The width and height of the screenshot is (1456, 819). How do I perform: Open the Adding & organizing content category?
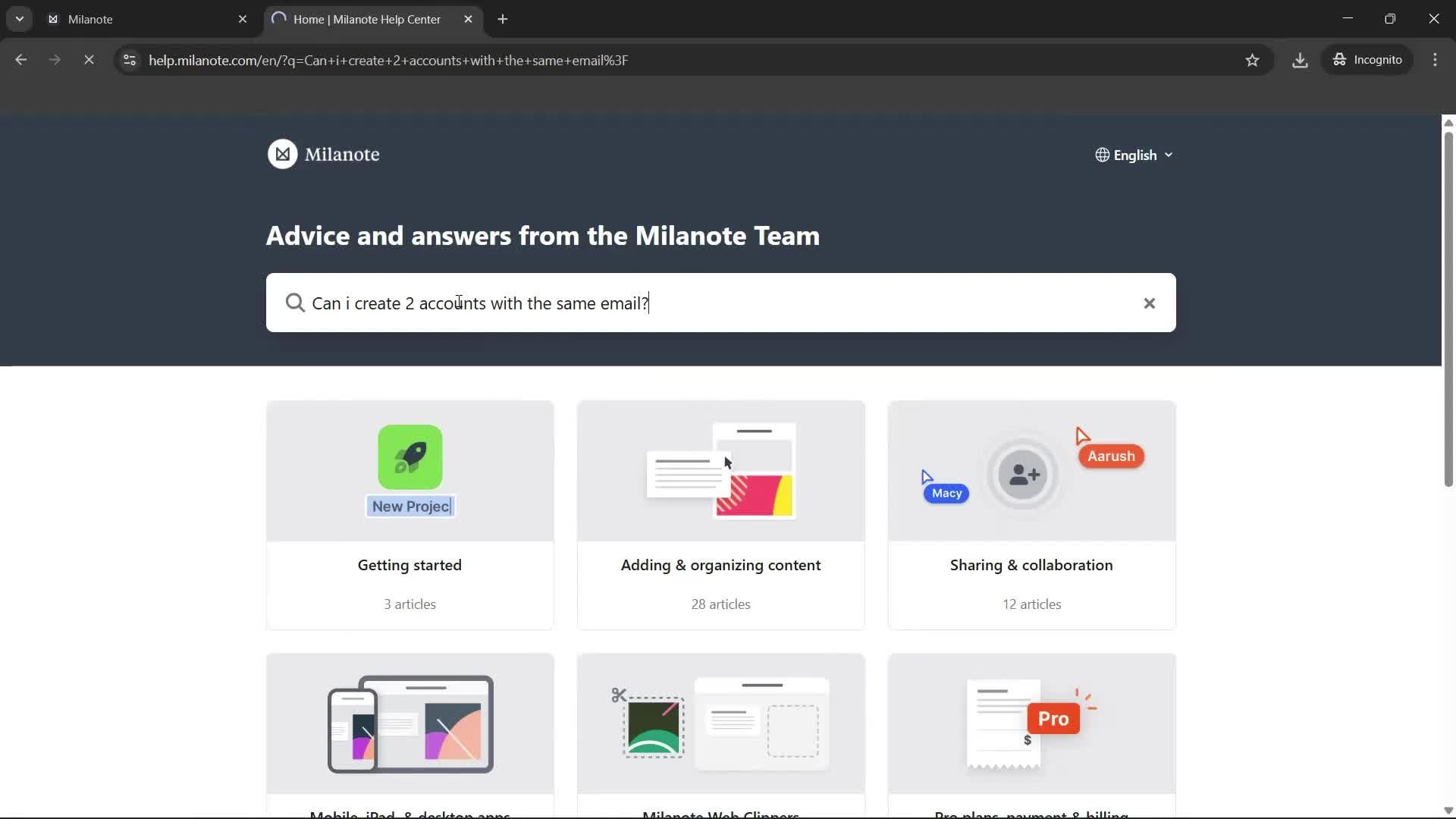pos(720,516)
